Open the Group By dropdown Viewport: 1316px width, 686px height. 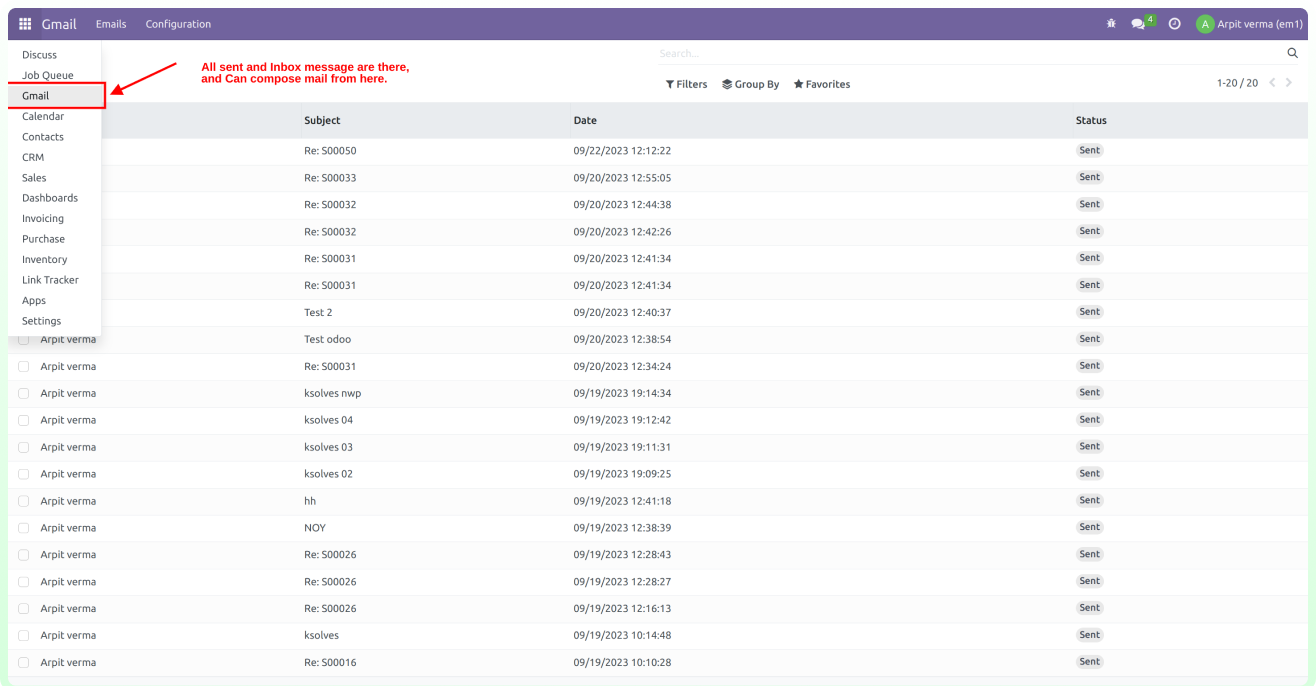tap(750, 85)
